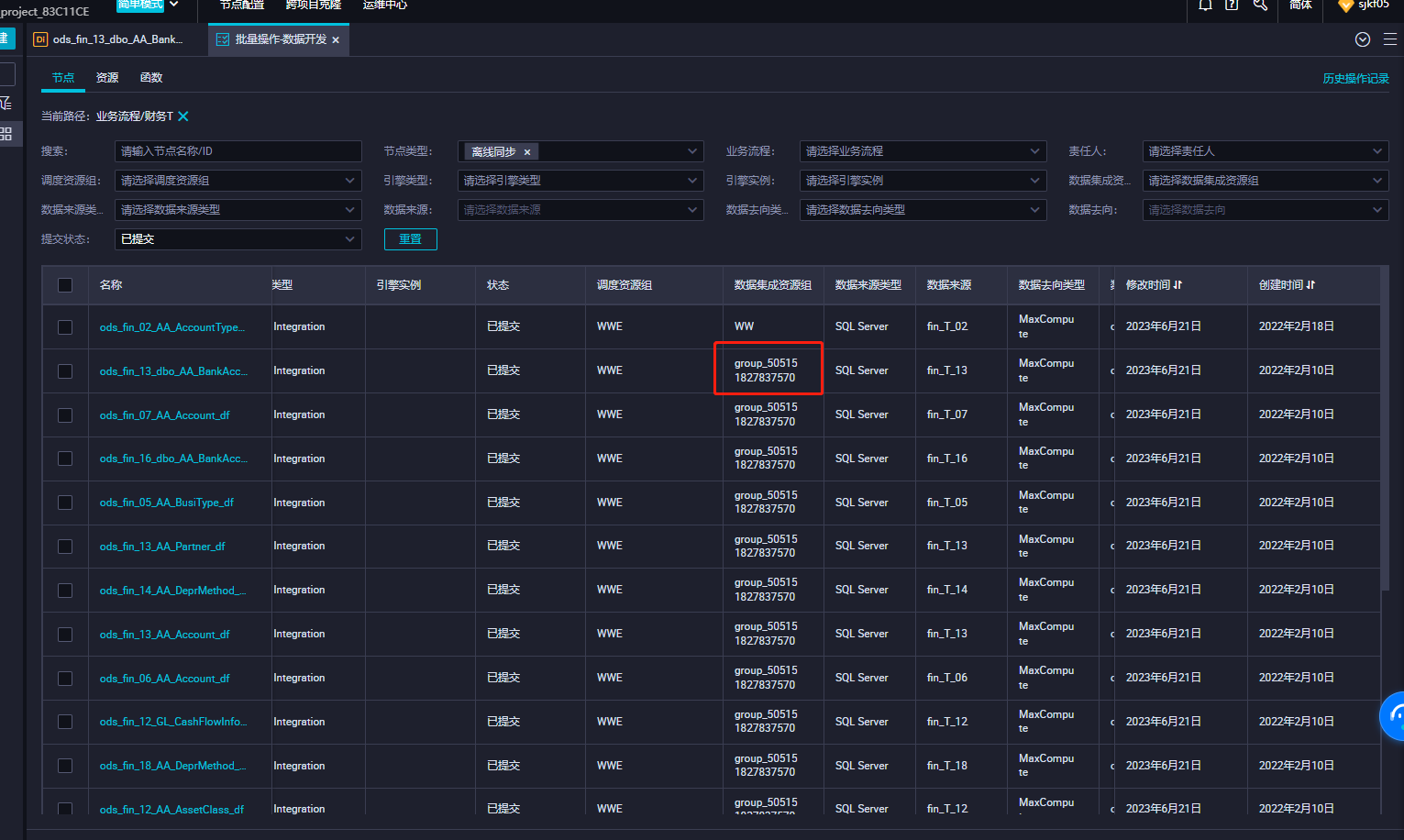Open node ods_fin_12_GL_CashFlowInfo link

point(173,722)
